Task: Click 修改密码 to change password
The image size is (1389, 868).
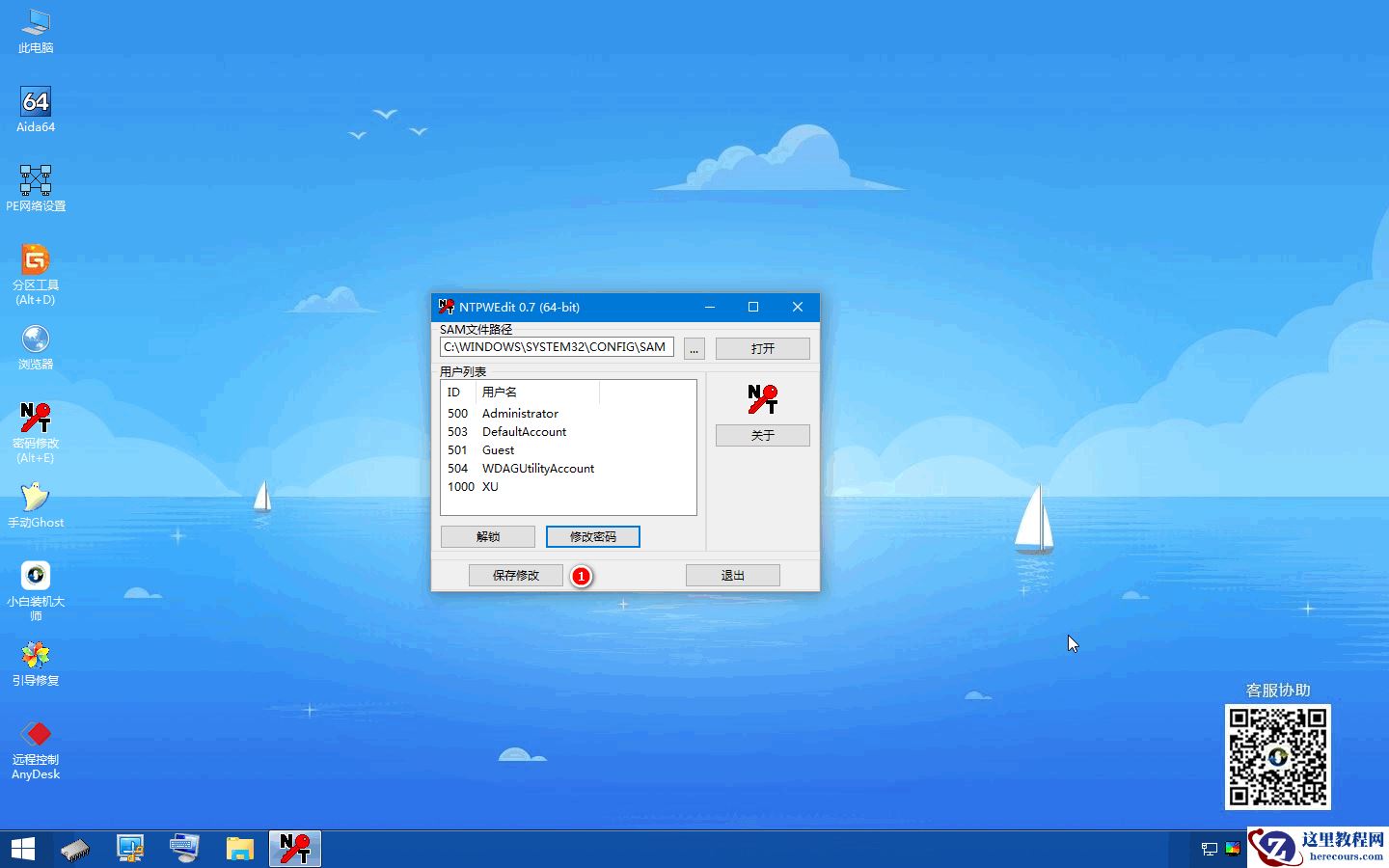Action: tap(592, 536)
